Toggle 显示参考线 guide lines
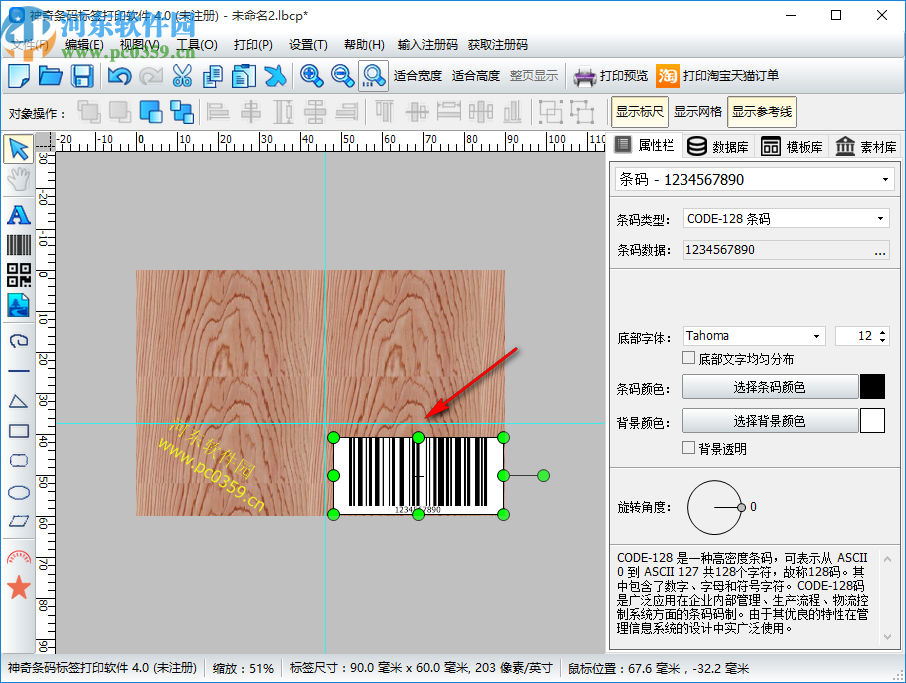 point(762,112)
